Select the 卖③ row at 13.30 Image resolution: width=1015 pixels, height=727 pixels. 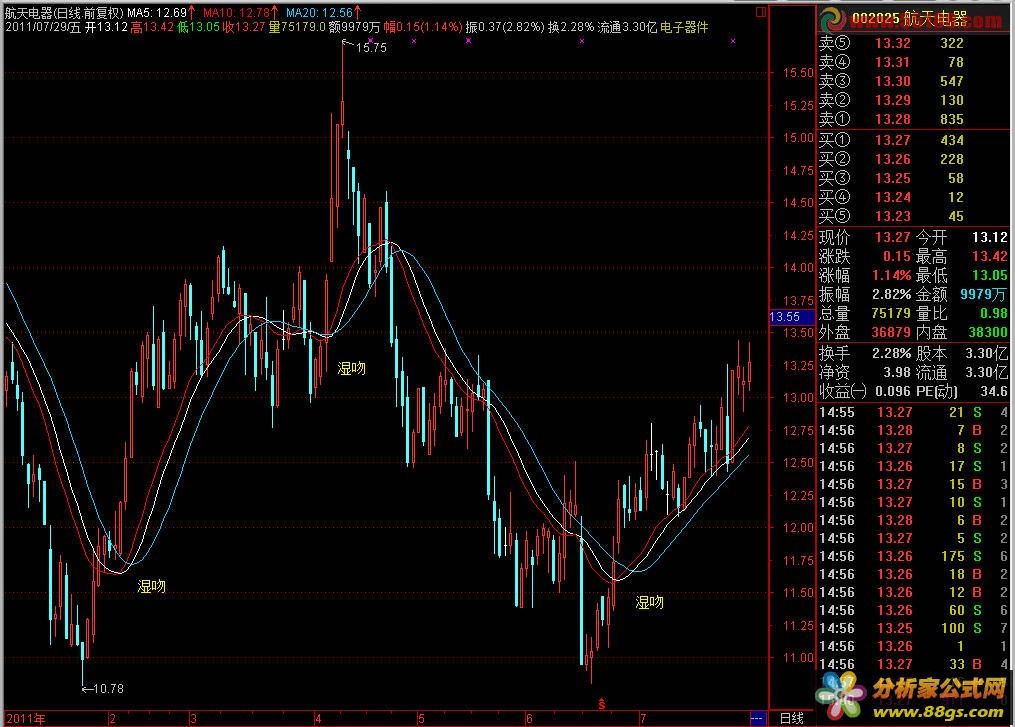pyautogui.click(x=913, y=81)
